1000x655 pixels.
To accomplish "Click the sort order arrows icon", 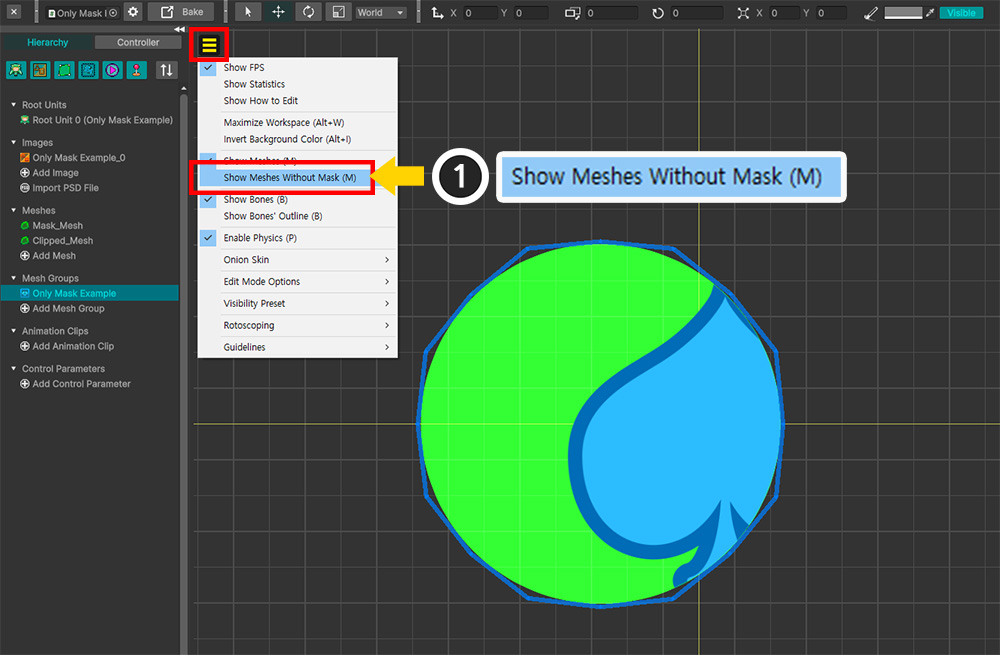I will coord(166,70).
